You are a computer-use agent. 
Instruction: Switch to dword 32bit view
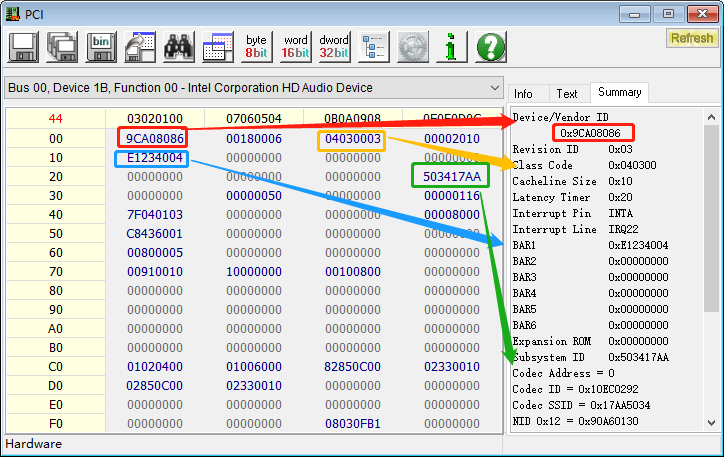334,47
